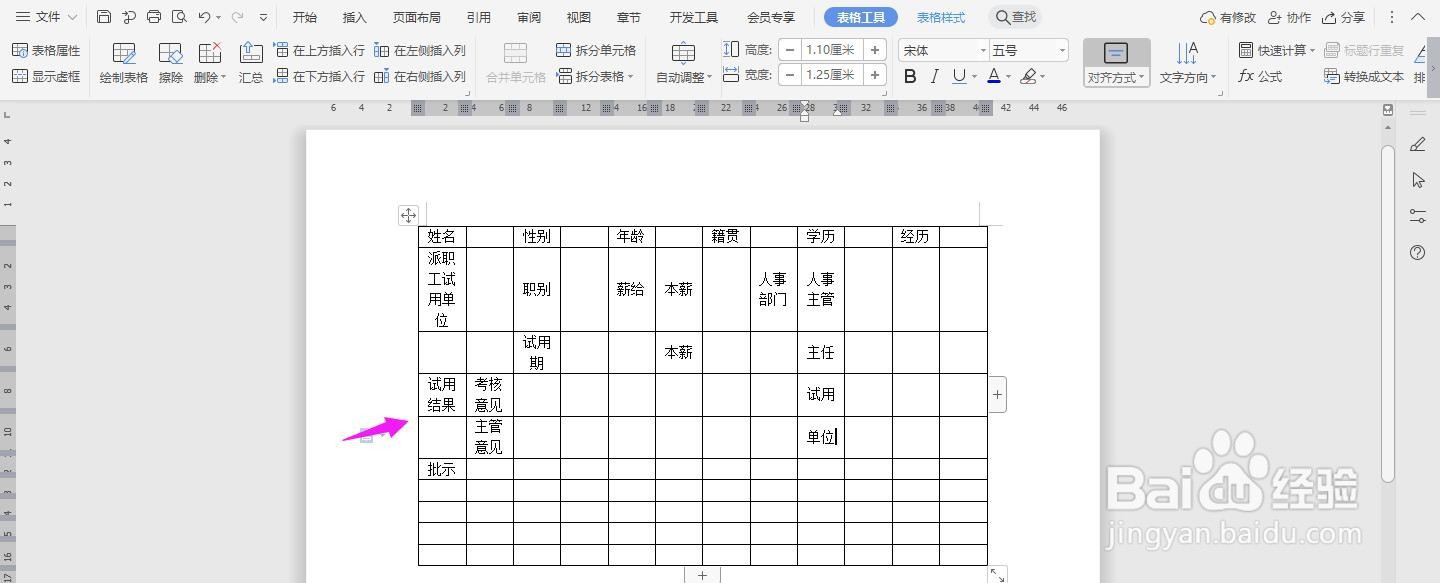Switch to the References (引用) tab

click(479, 17)
